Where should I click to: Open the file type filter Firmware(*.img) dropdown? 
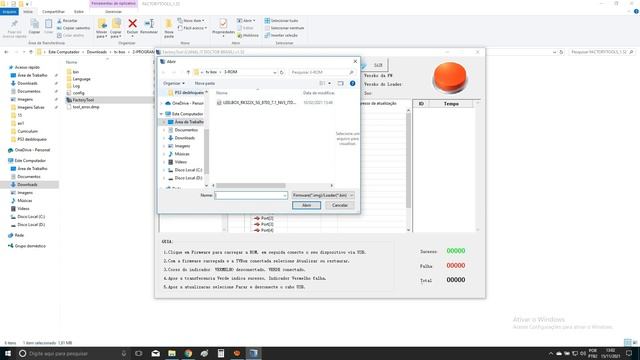pyautogui.click(x=322, y=196)
